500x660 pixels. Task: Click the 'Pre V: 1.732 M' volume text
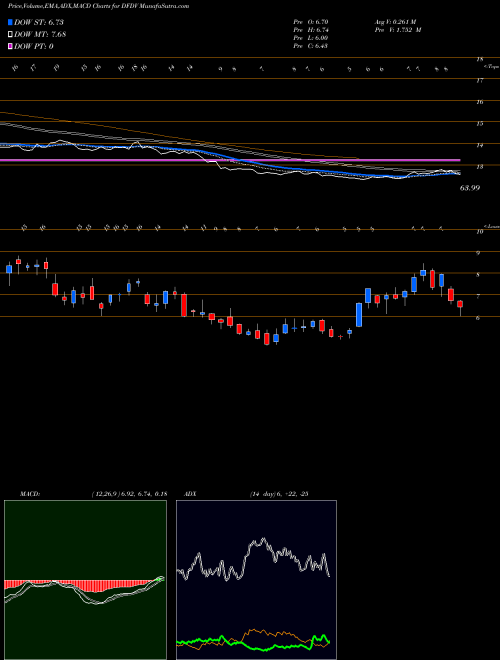[x=398, y=30]
